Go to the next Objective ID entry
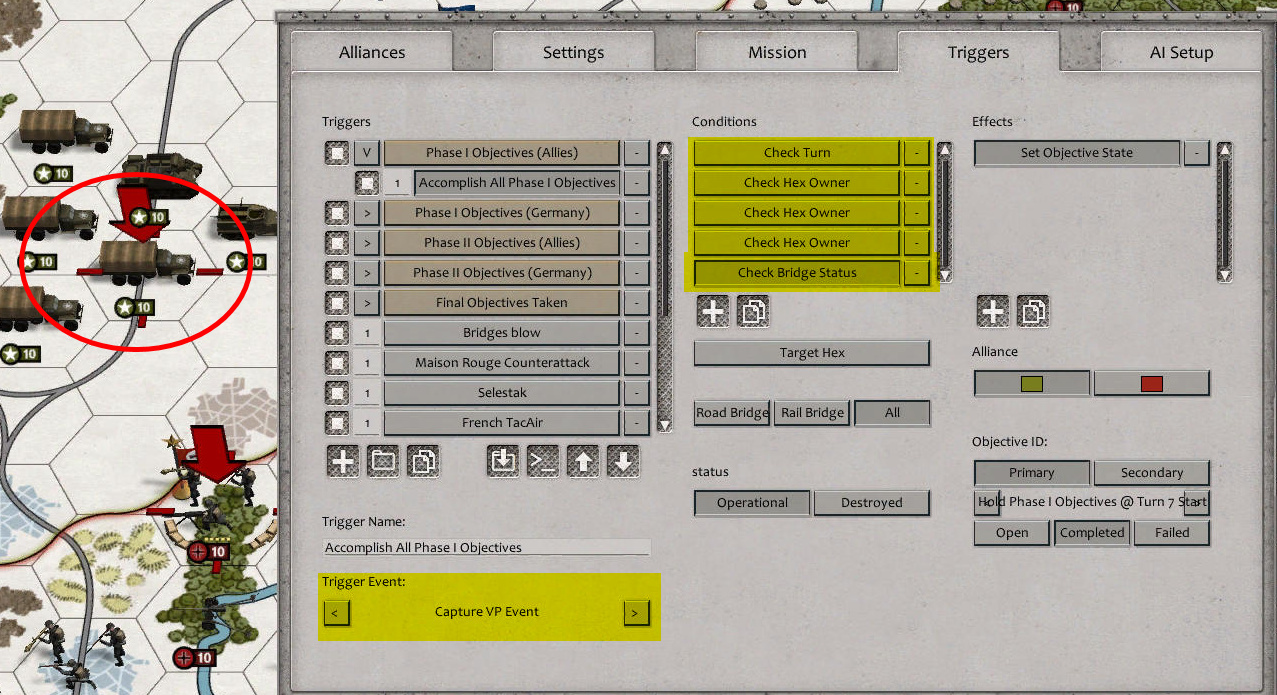This screenshot has width=1277, height=695. click(x=1197, y=503)
